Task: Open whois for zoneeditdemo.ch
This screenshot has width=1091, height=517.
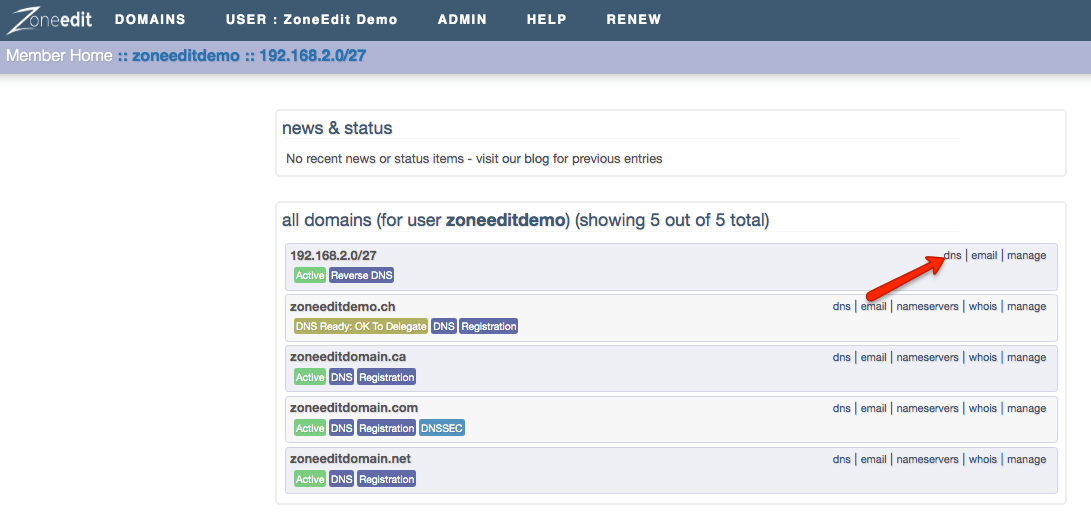Action: pyautogui.click(x=983, y=306)
